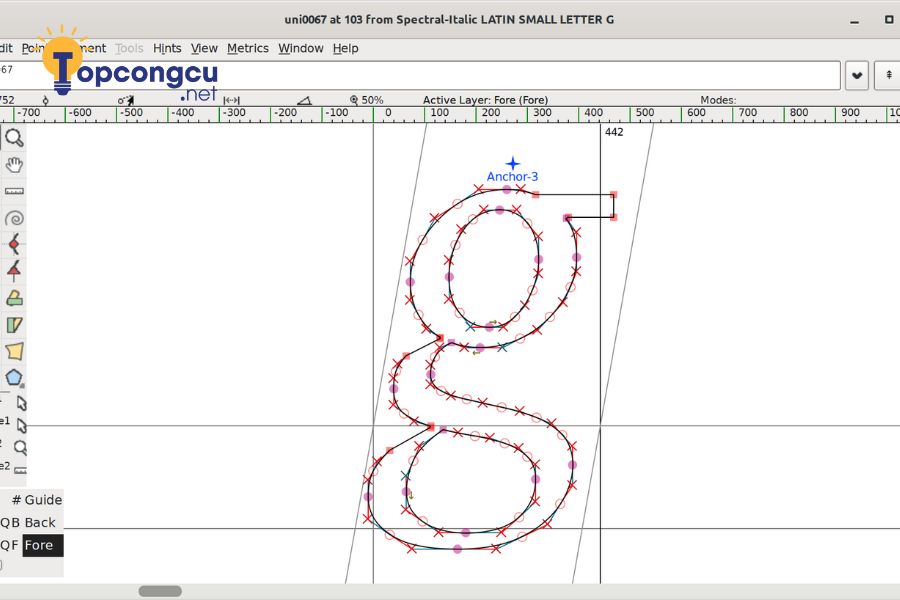900x600 pixels.
Task: Select the highlighted Fore layer
Action: (x=42, y=545)
